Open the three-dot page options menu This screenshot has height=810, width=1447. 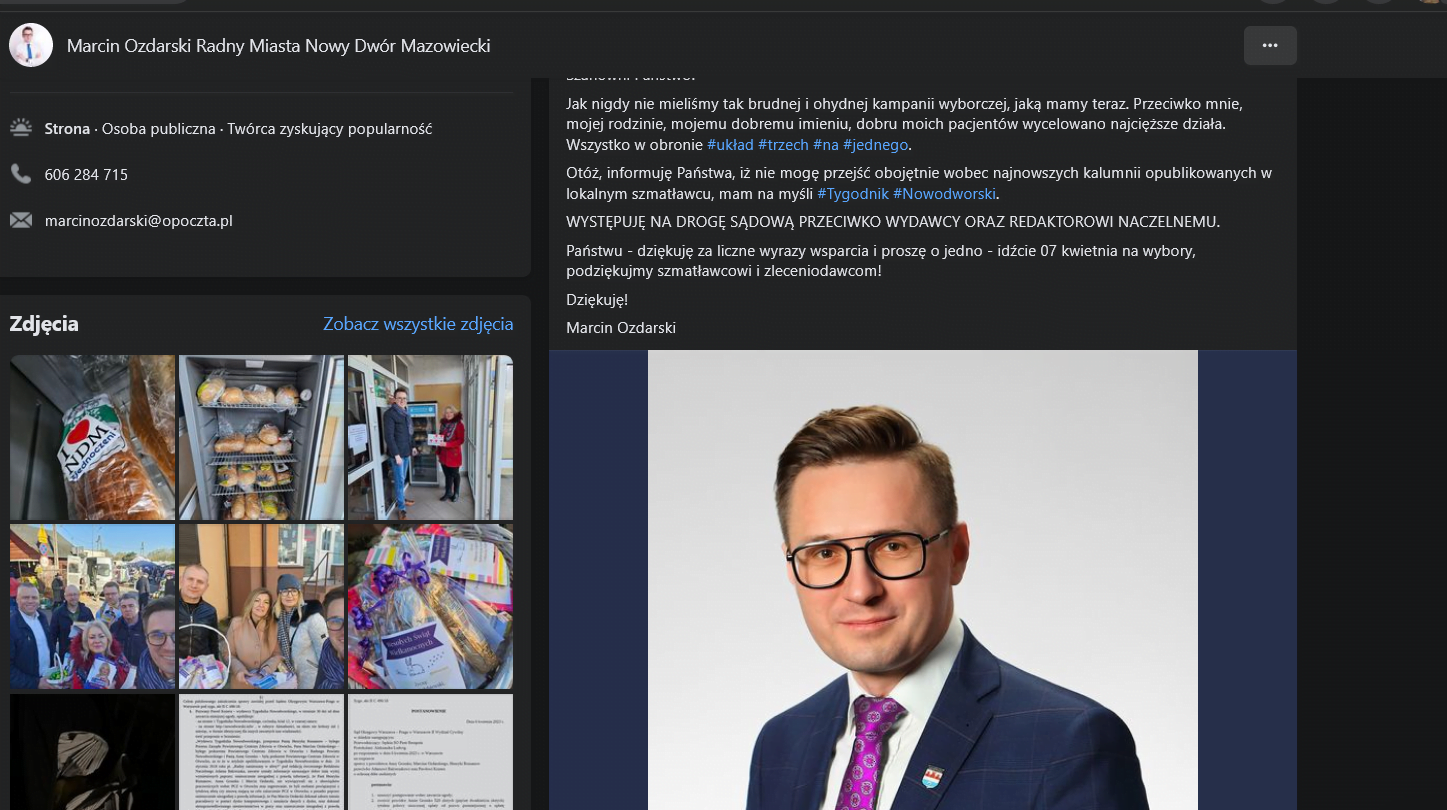[x=1270, y=46]
